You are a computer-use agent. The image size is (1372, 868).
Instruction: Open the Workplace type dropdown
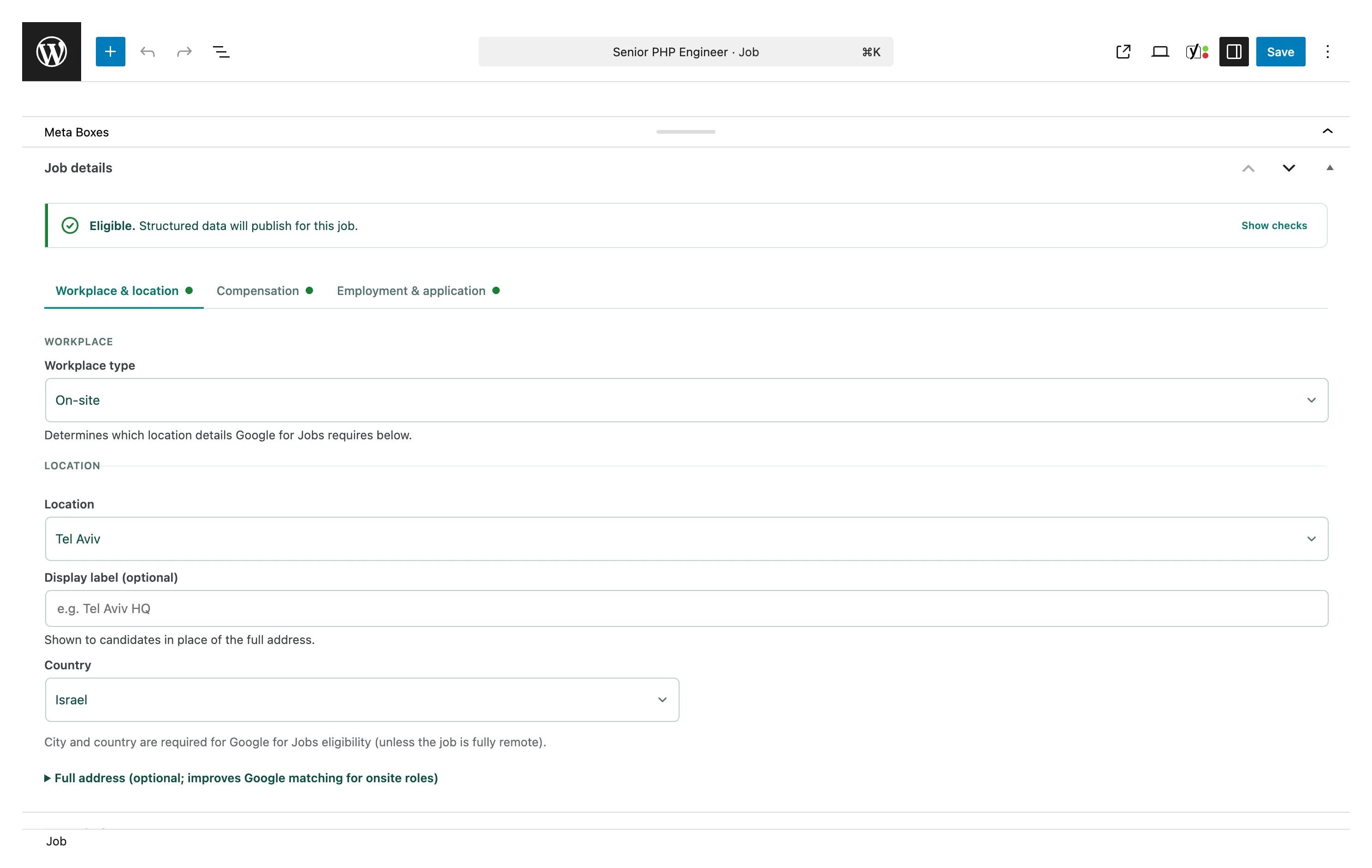[x=686, y=401]
